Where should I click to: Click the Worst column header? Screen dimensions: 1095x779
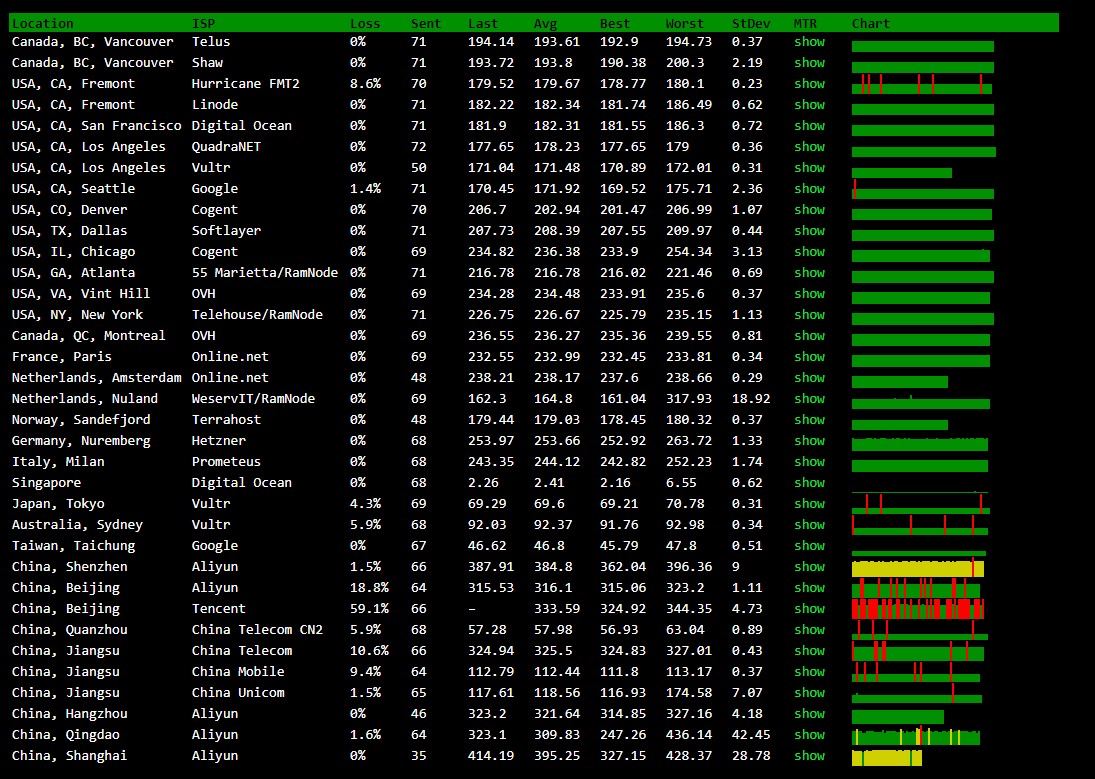[x=684, y=23]
